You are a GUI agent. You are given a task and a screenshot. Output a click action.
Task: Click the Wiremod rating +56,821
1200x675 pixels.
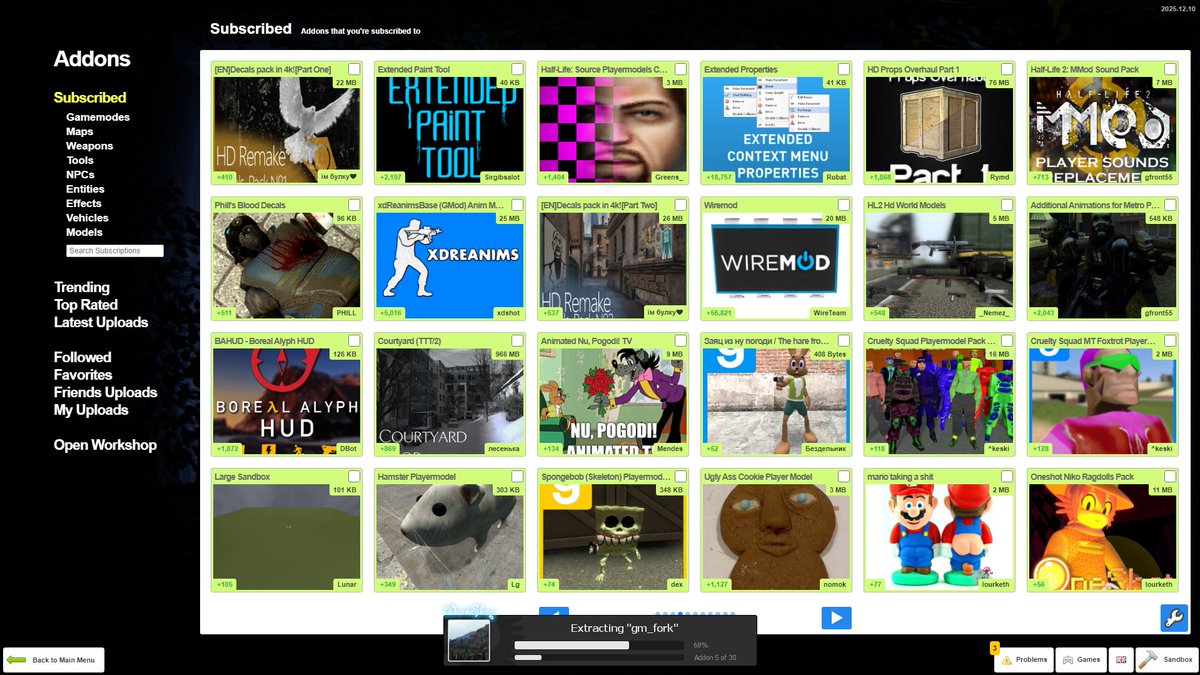[719, 313]
